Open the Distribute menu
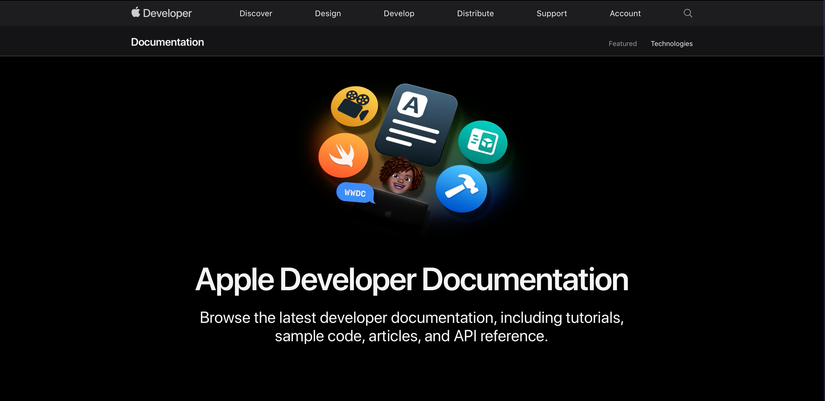This screenshot has width=825, height=401. point(475,14)
